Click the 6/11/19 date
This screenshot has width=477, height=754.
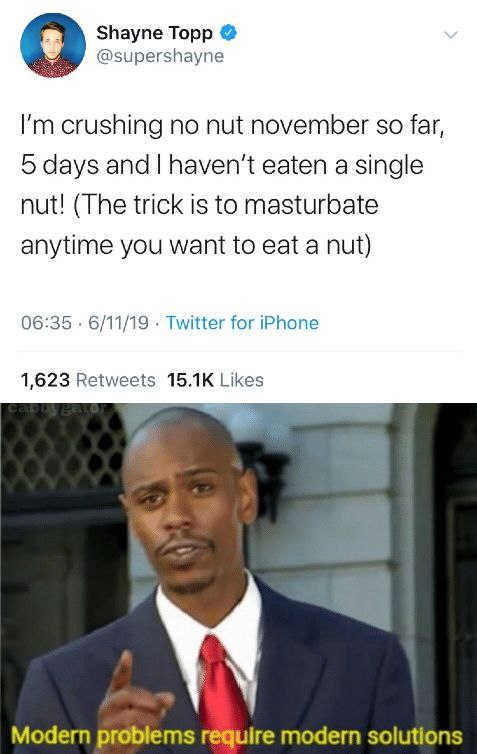pyautogui.click(x=119, y=322)
